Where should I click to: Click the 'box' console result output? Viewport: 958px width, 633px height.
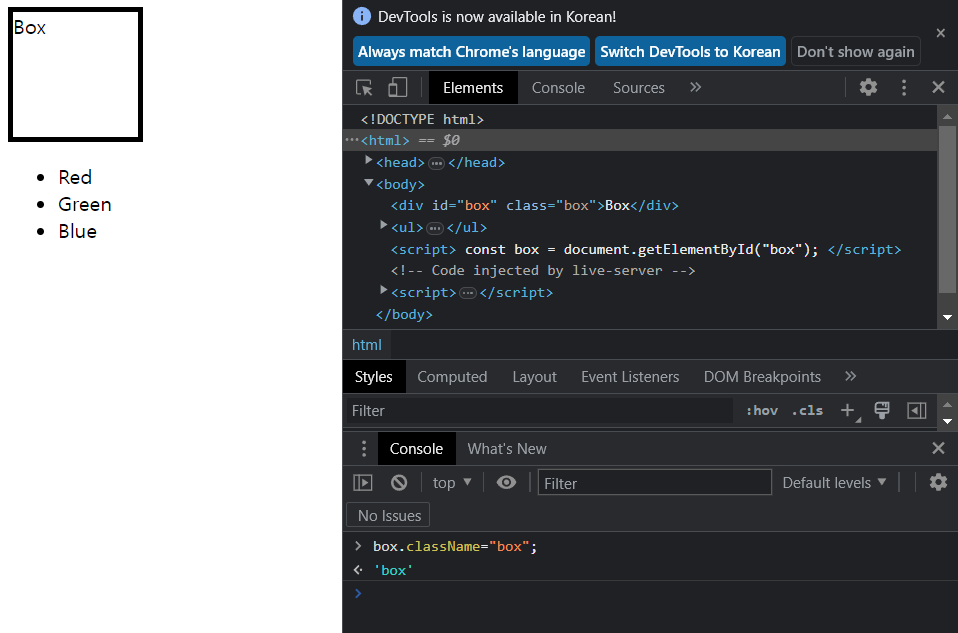pyautogui.click(x=393, y=570)
